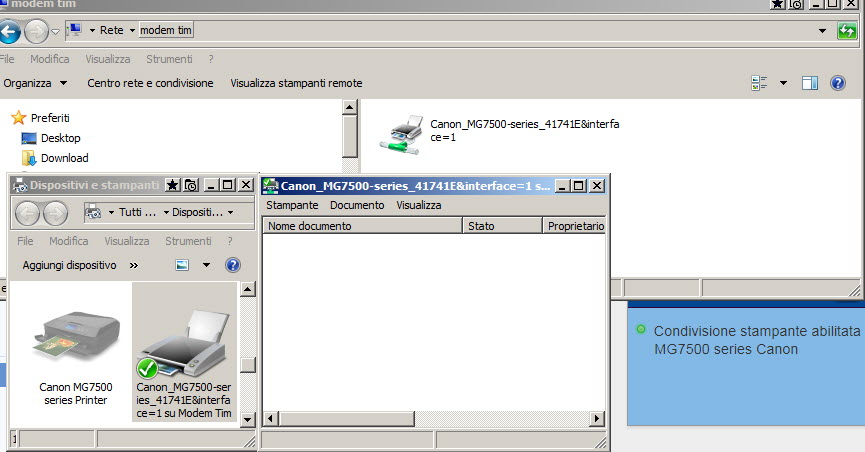Image resolution: width=865 pixels, height=452 pixels.
Task: Click Aggiungi dispositivo
Action: pyautogui.click(x=70, y=265)
